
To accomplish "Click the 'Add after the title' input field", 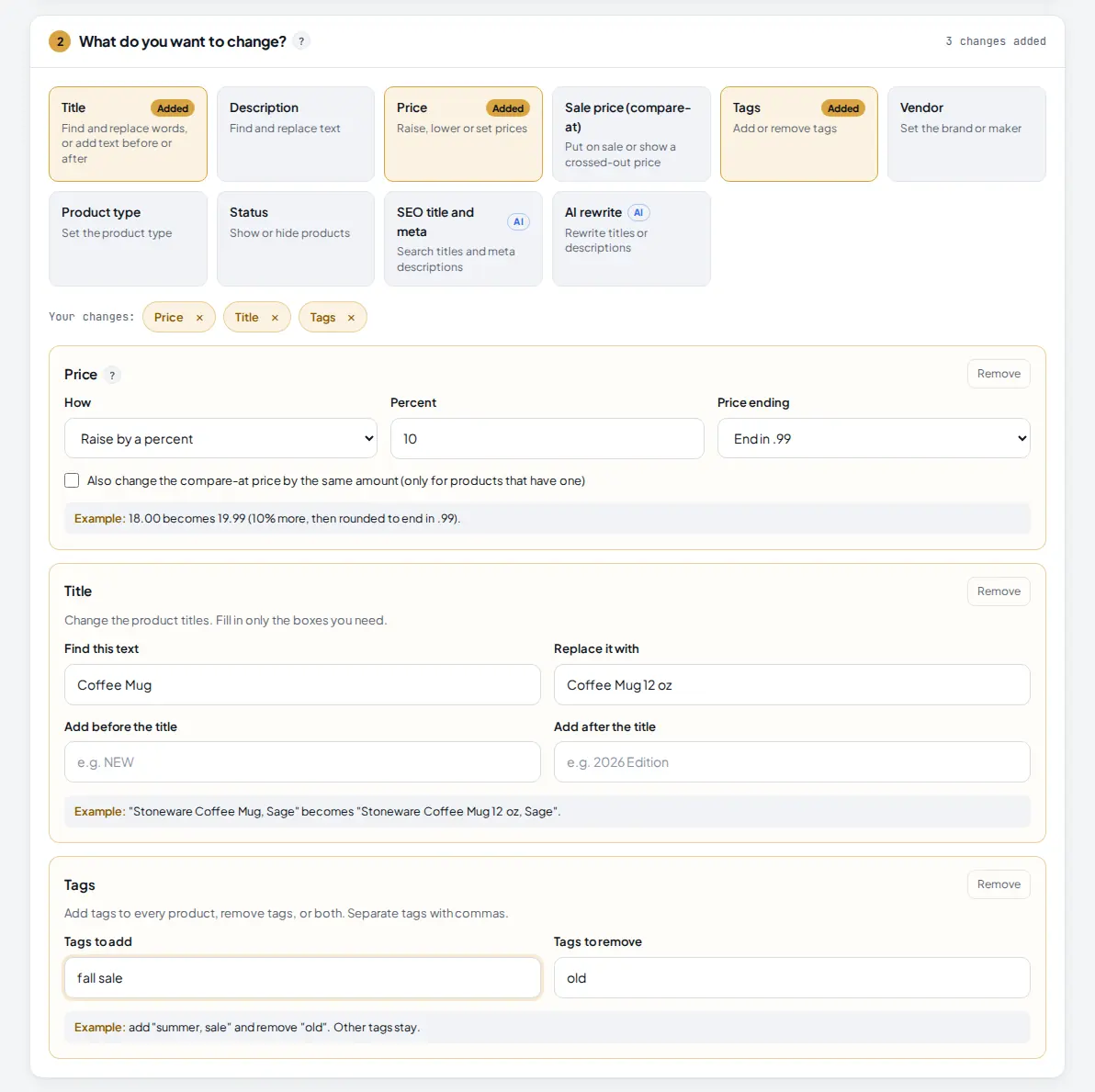I will click(792, 762).
